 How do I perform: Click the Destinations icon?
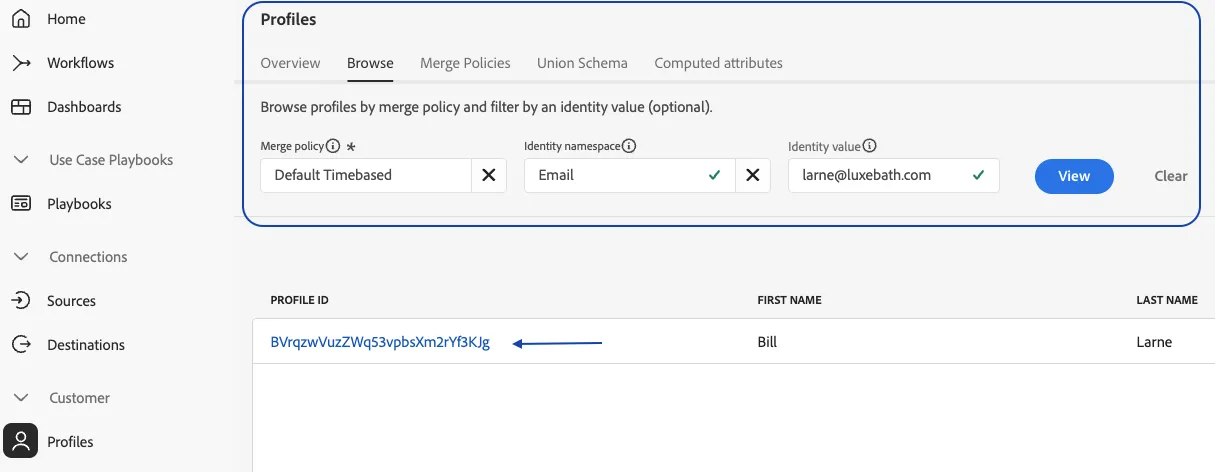(21, 345)
